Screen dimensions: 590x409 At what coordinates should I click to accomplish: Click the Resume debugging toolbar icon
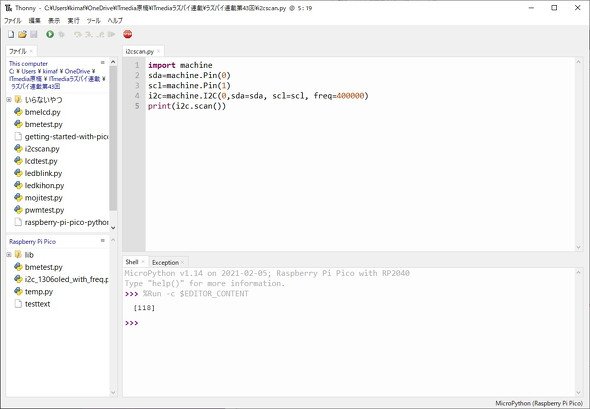pyautogui.click(x=111, y=35)
